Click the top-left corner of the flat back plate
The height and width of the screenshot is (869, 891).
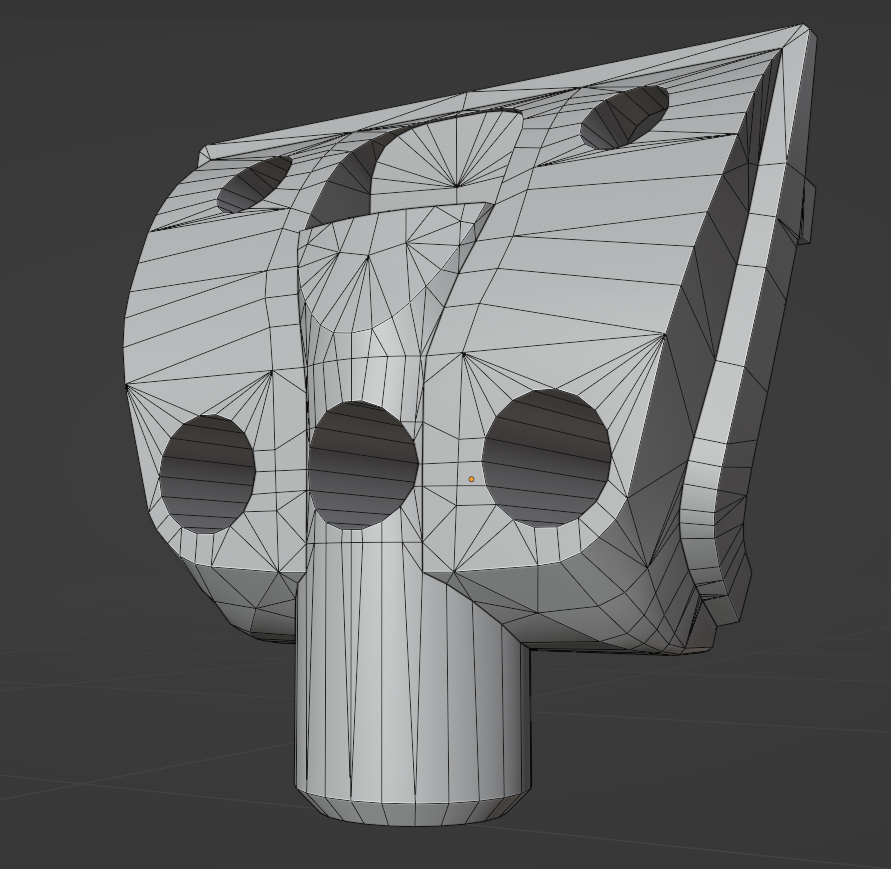click(x=205, y=153)
